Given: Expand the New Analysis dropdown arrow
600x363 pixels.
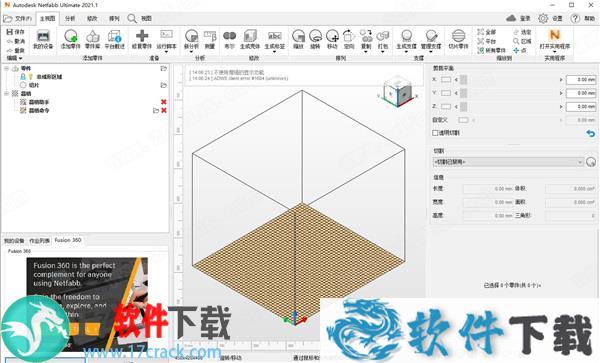Looking at the screenshot, I should point(191,52).
